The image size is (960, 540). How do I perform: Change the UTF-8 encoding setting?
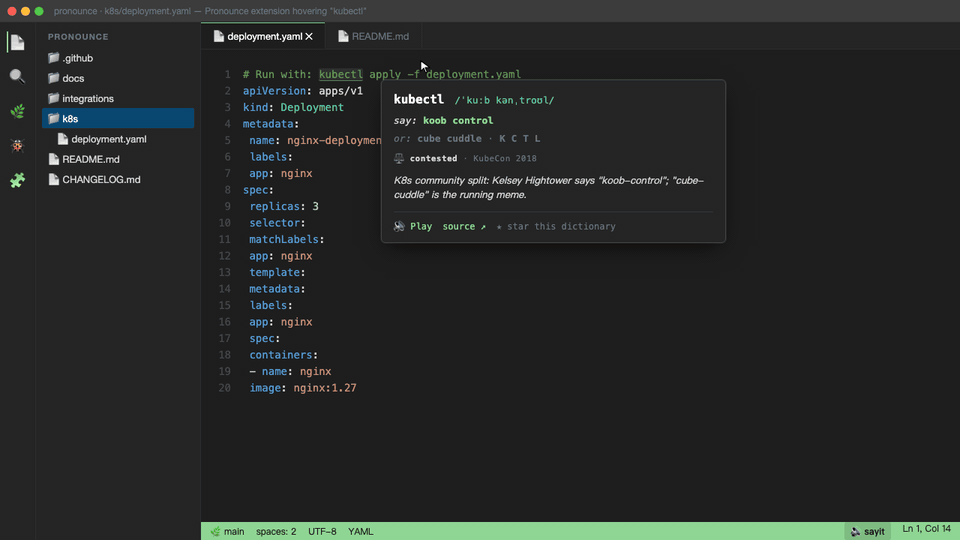pos(322,531)
